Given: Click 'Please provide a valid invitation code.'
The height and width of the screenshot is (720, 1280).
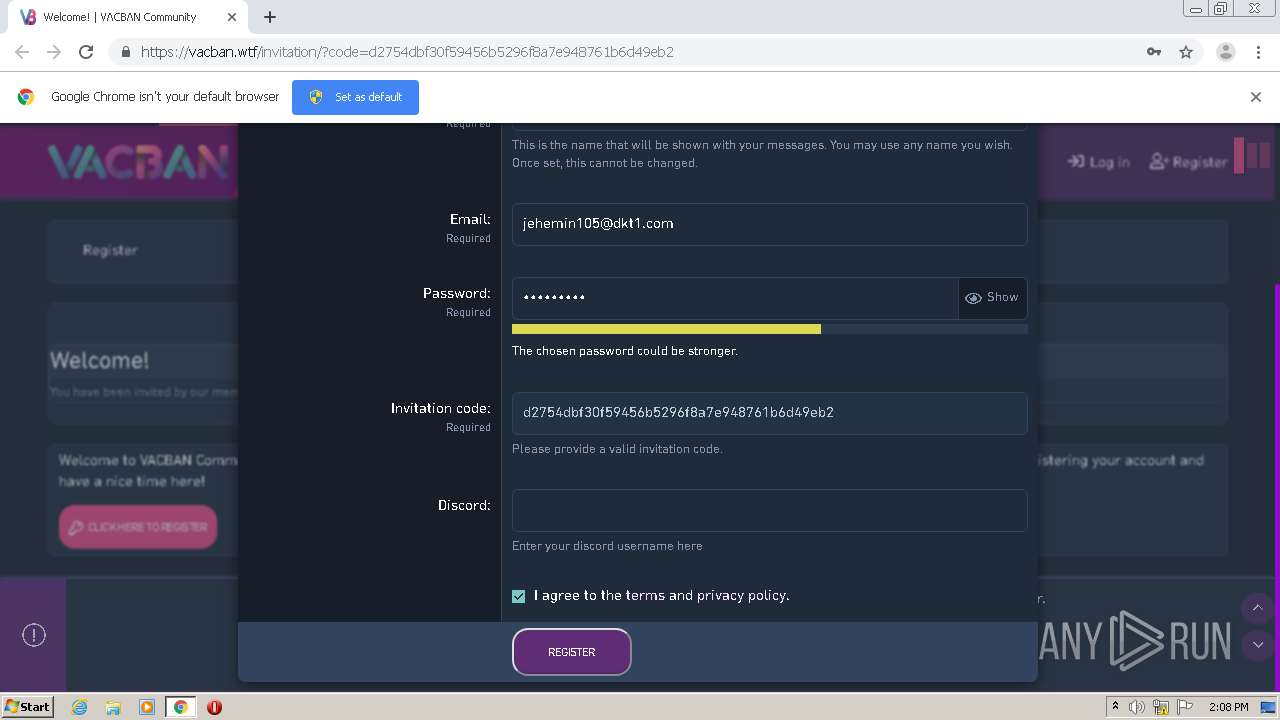Looking at the screenshot, I should pos(617,449).
